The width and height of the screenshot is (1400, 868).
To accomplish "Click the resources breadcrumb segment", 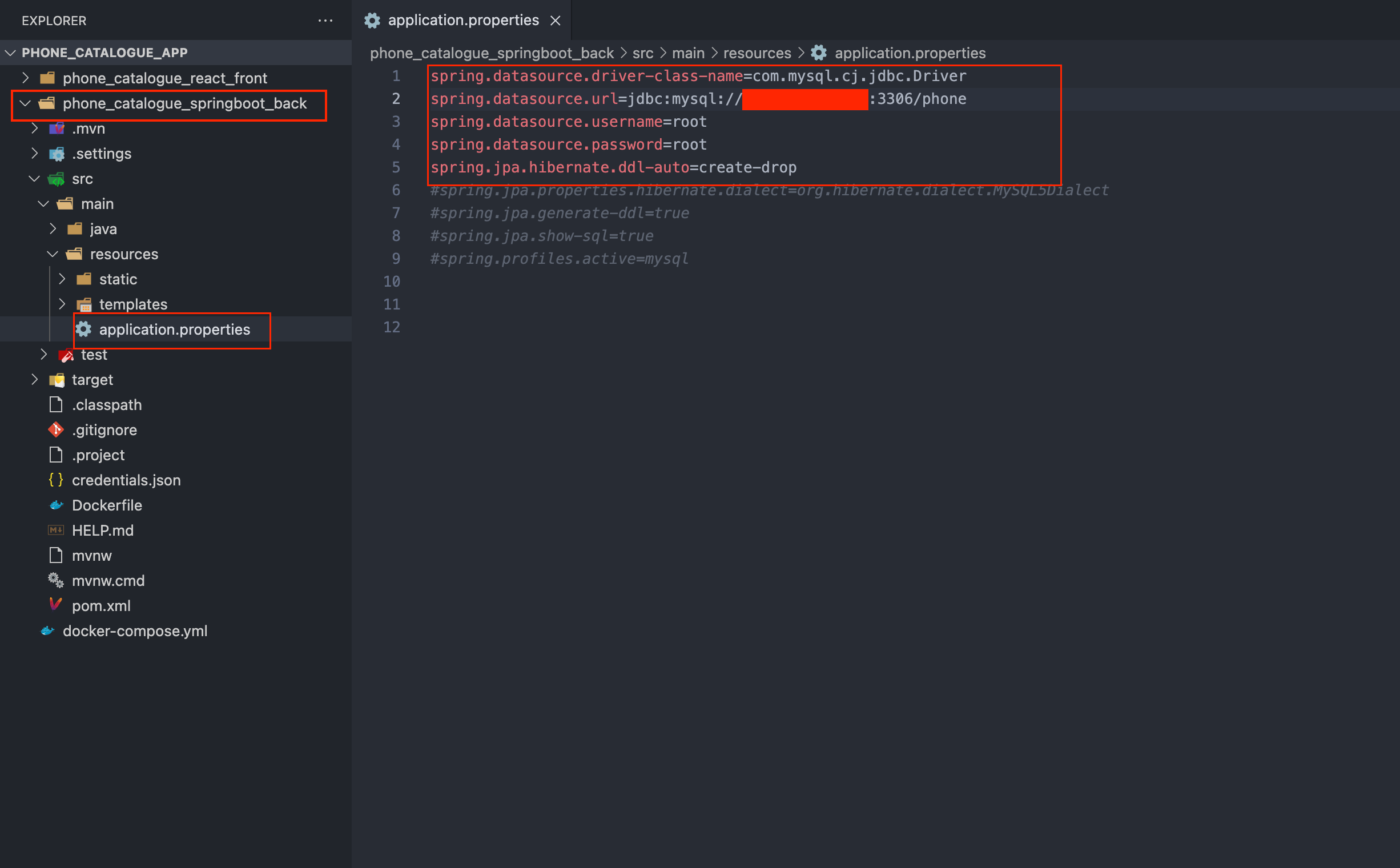I will pyautogui.click(x=757, y=53).
